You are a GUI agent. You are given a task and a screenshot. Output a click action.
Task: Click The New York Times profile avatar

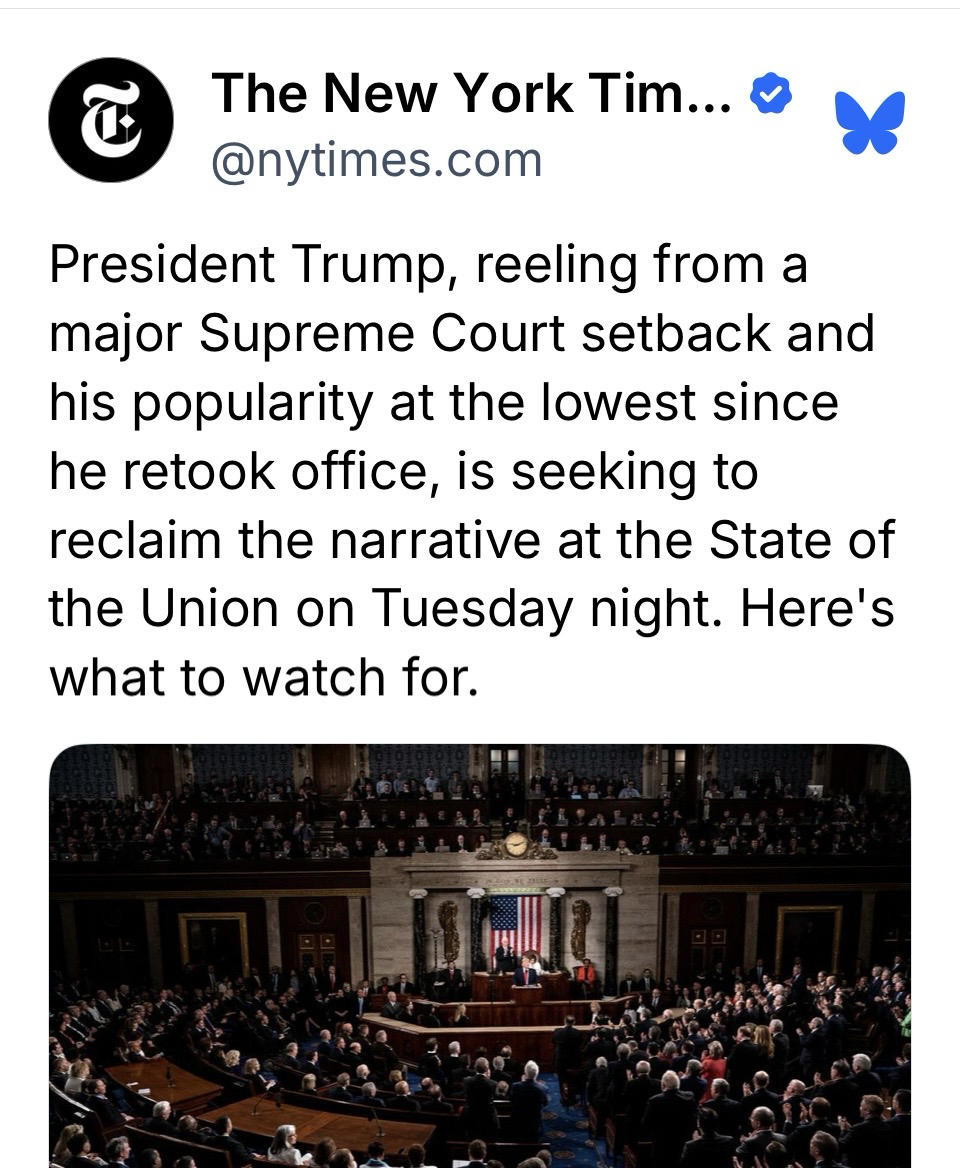111,121
